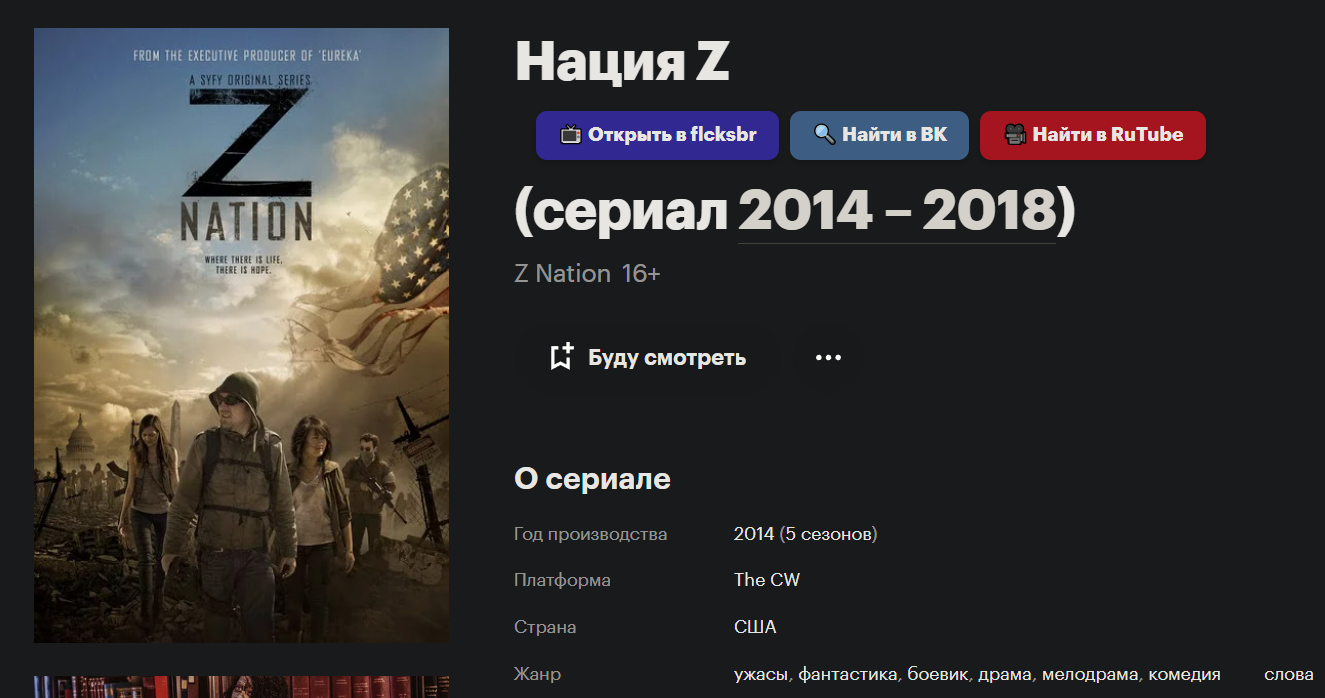Click the 2014 production year link
1325x698 pixels.
click(x=754, y=534)
